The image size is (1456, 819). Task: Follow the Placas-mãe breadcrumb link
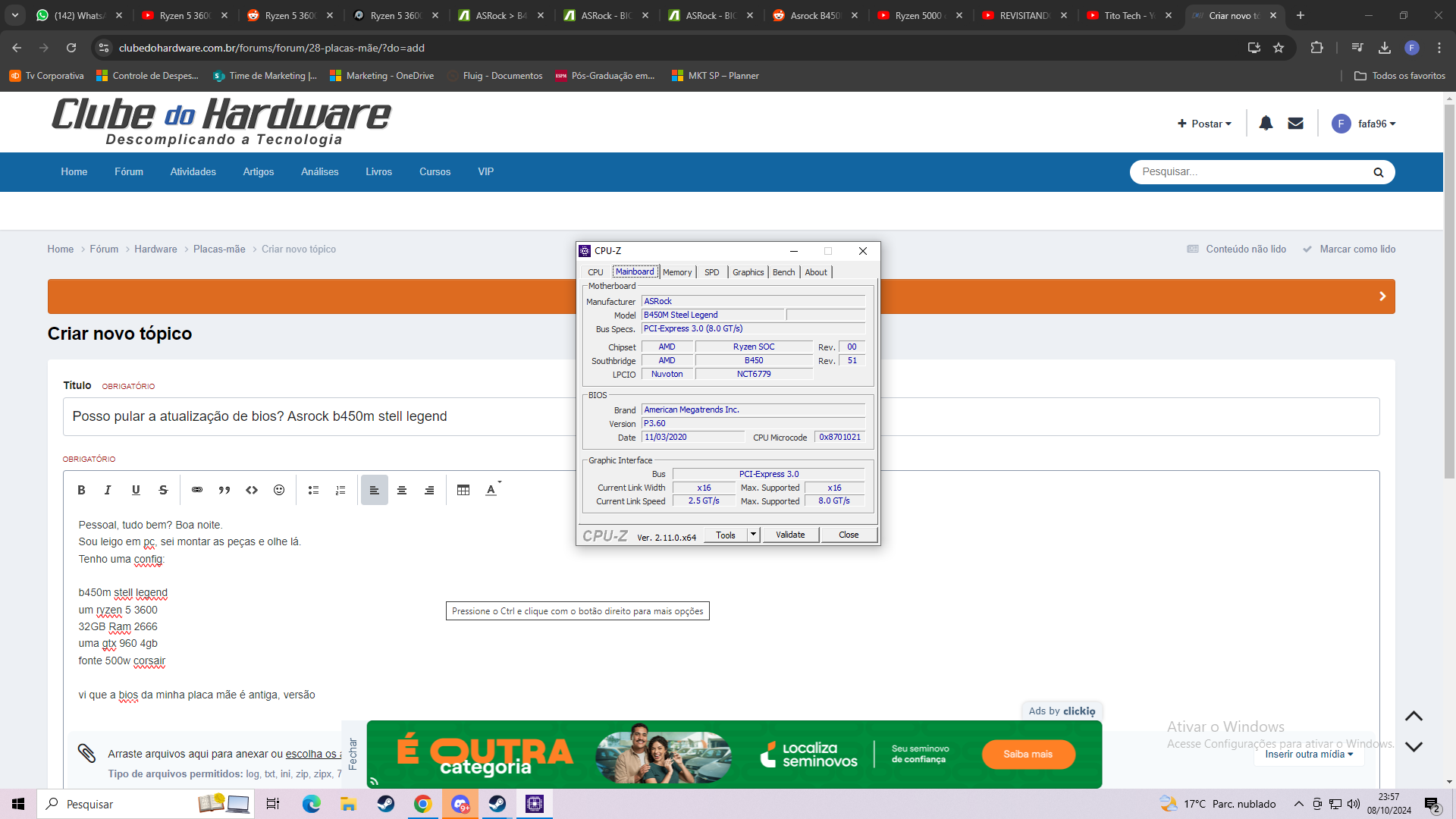tap(219, 249)
